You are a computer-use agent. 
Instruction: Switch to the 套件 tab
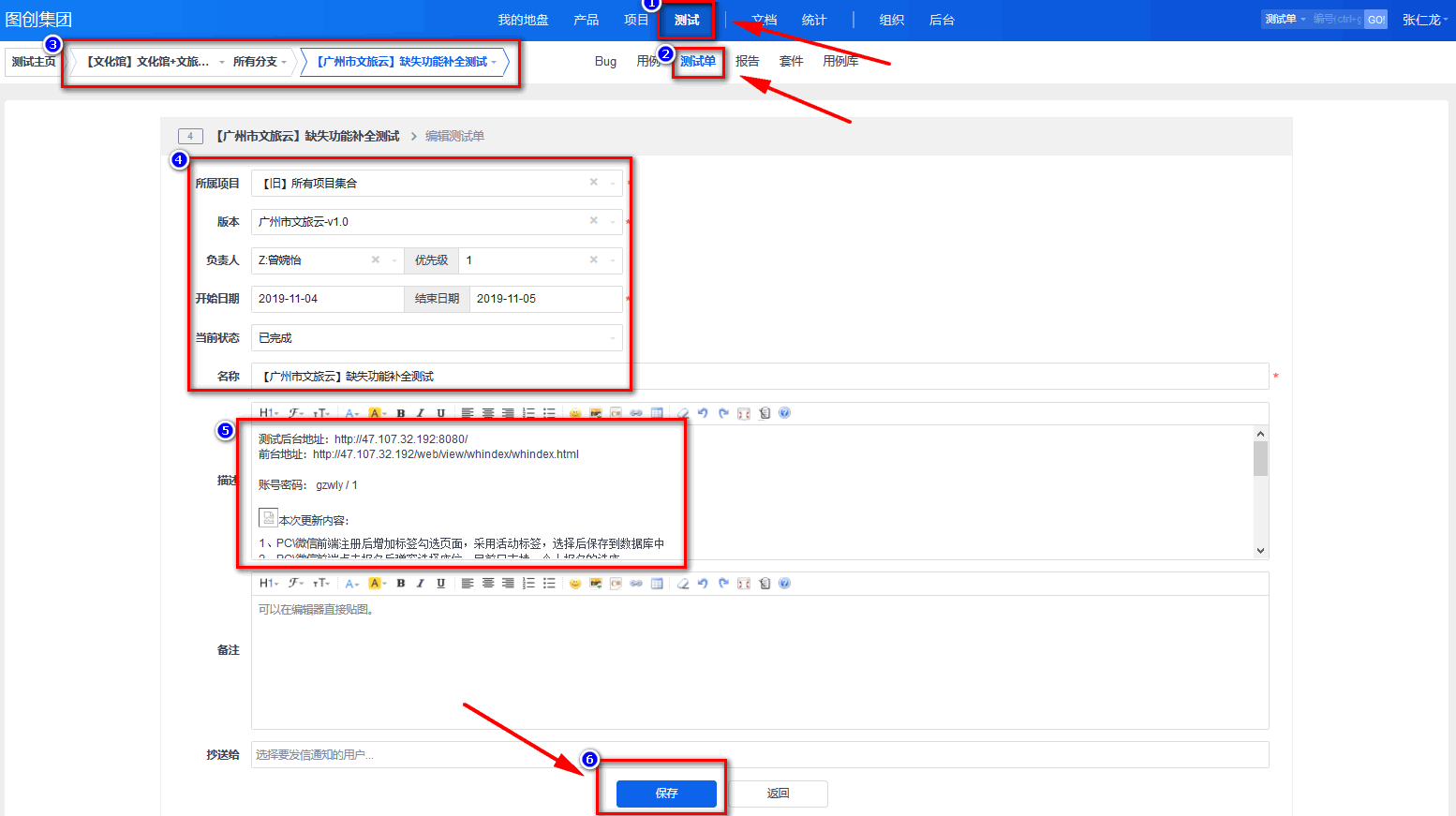(x=792, y=62)
